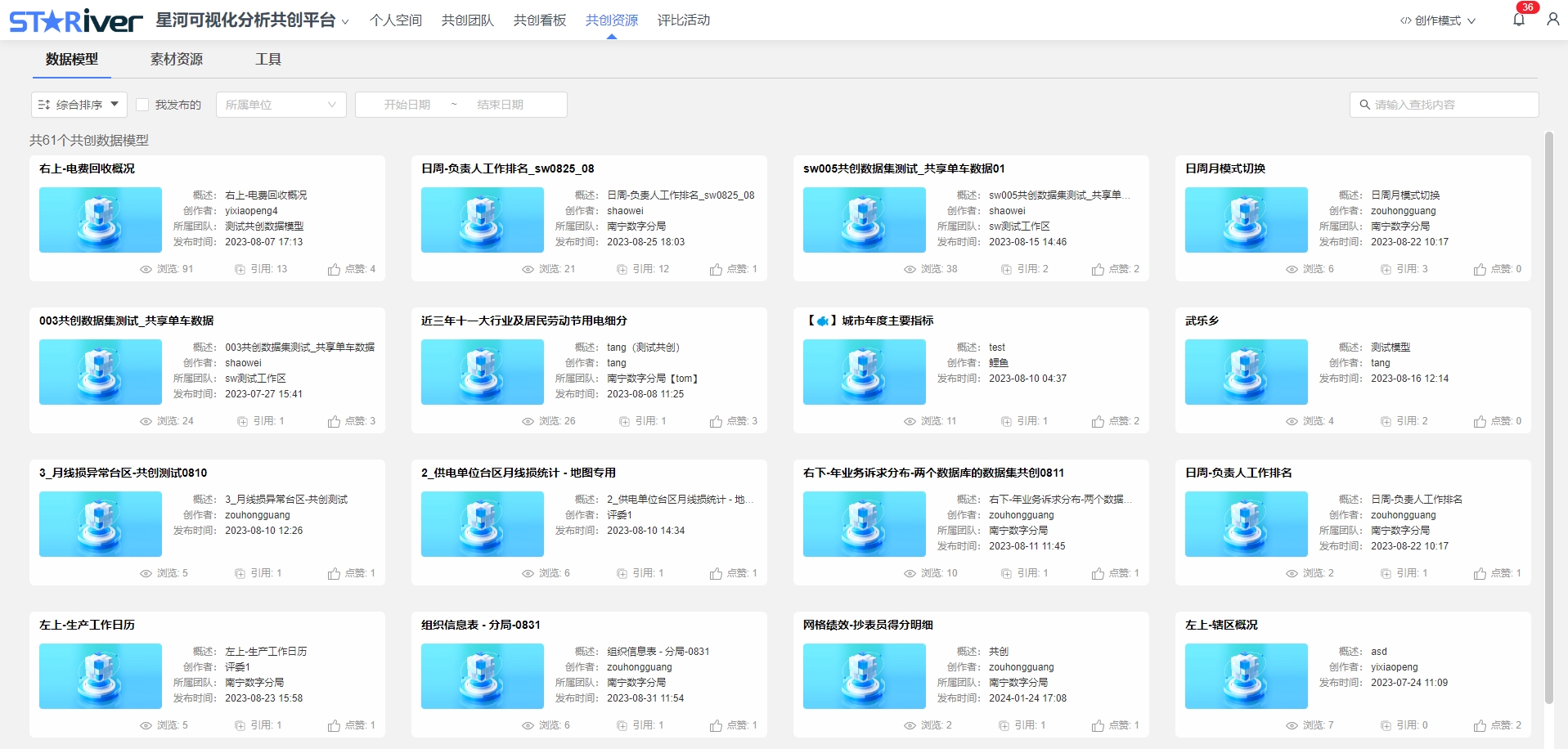Enable the 我发布的 checkbox
The image size is (1568, 749).
coord(142,105)
